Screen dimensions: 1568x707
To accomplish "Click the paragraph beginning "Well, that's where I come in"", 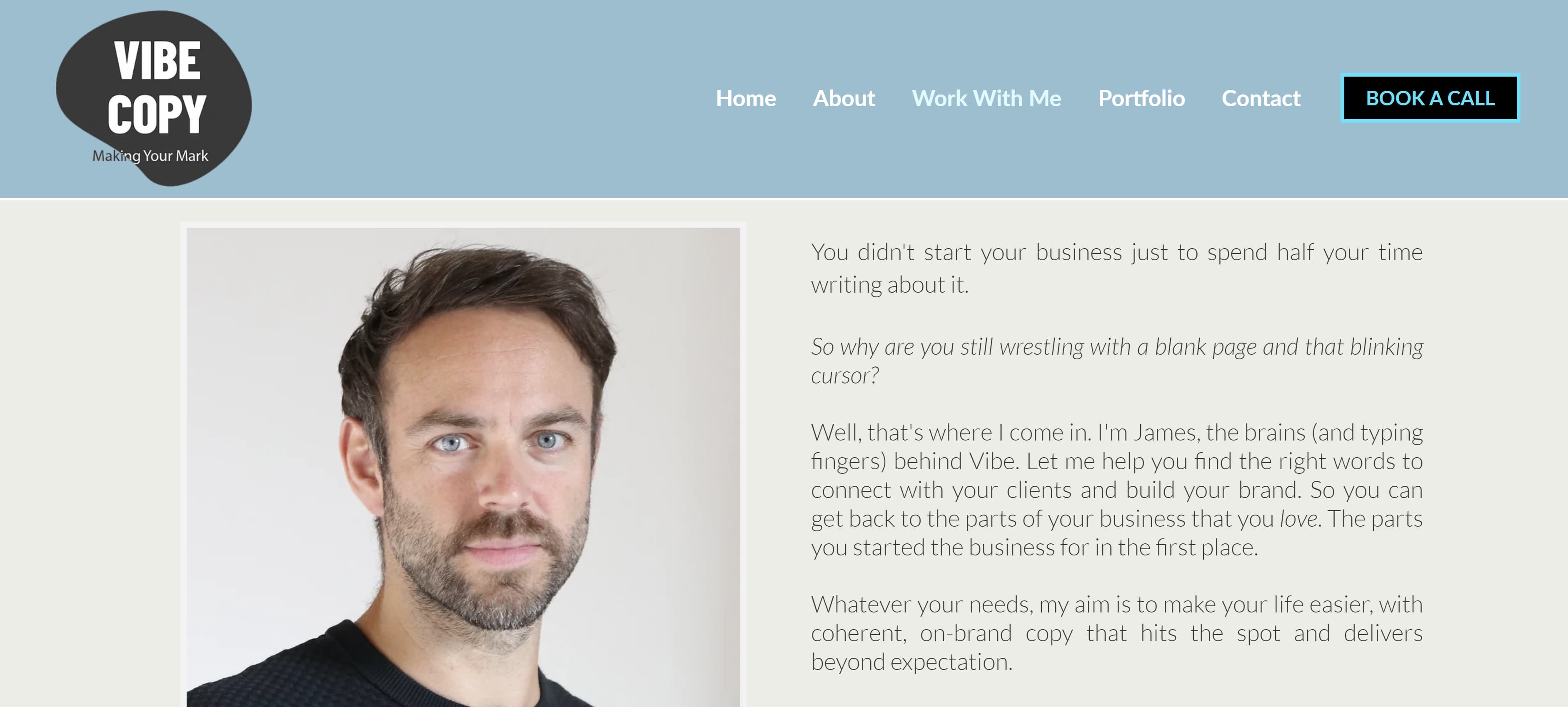I will [x=1116, y=490].
